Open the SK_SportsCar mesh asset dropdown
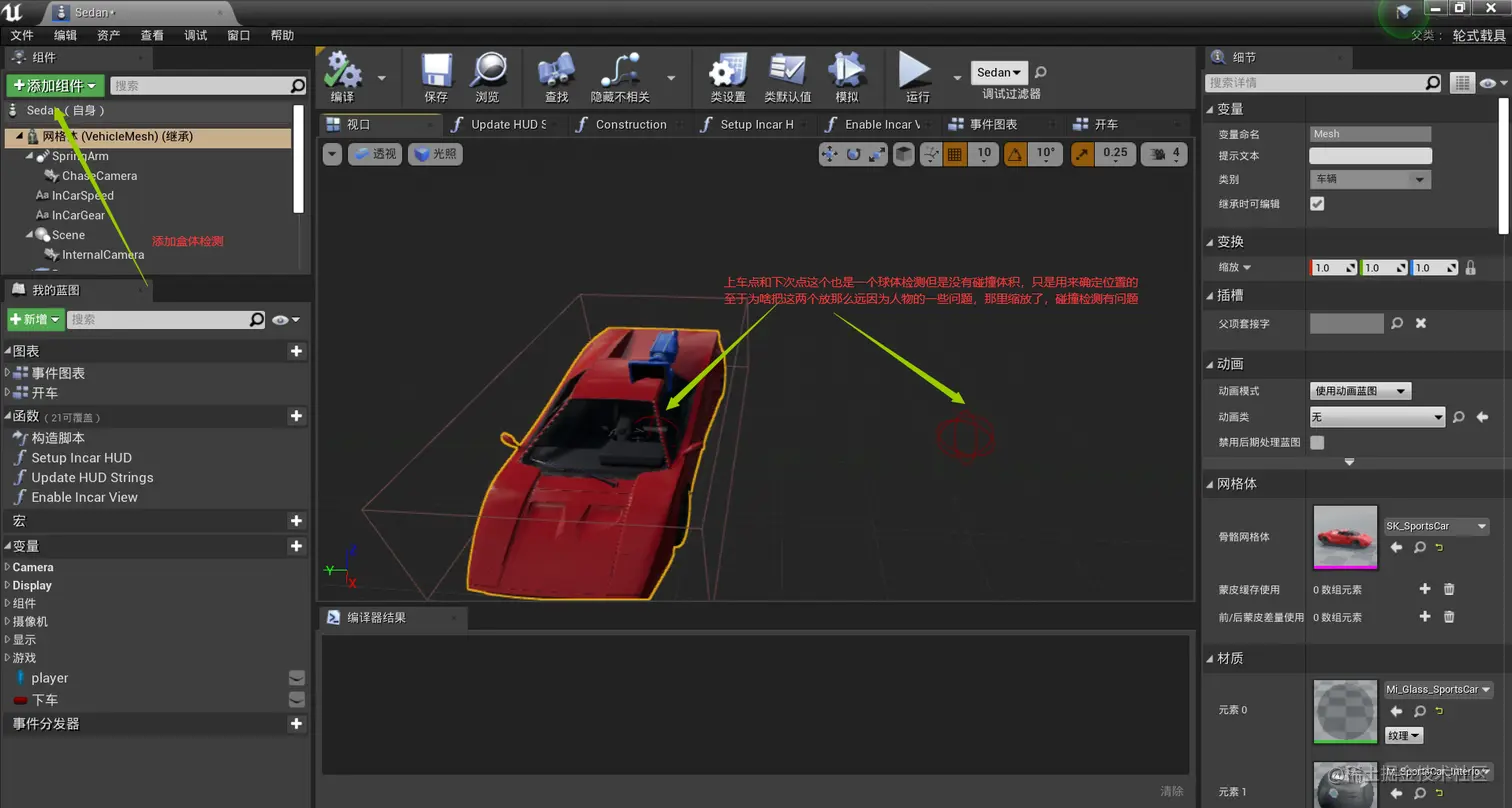 pyautogui.click(x=1437, y=526)
